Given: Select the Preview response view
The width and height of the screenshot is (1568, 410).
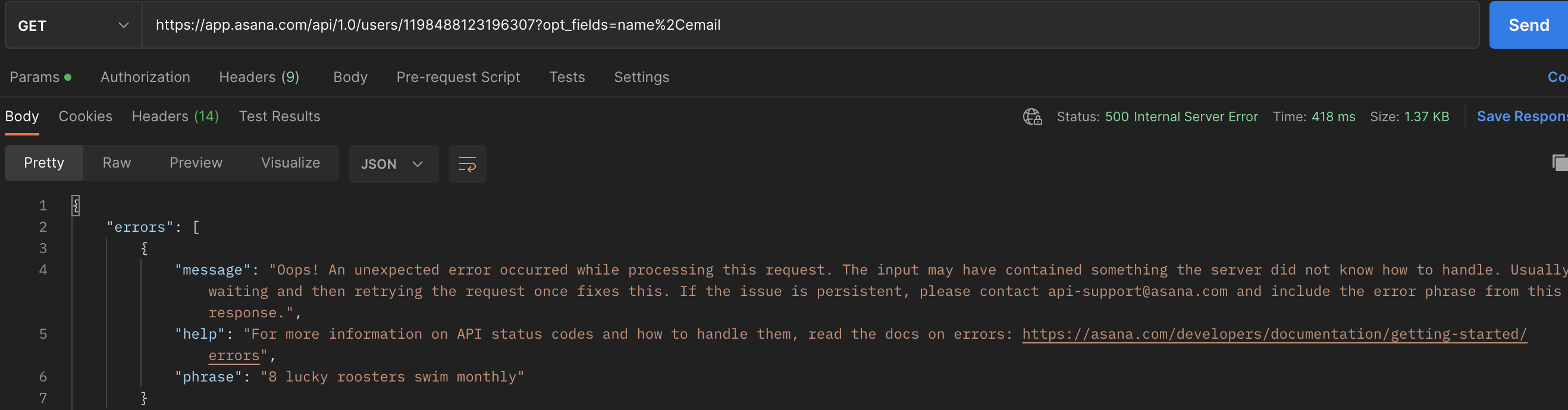Looking at the screenshot, I should point(196,162).
